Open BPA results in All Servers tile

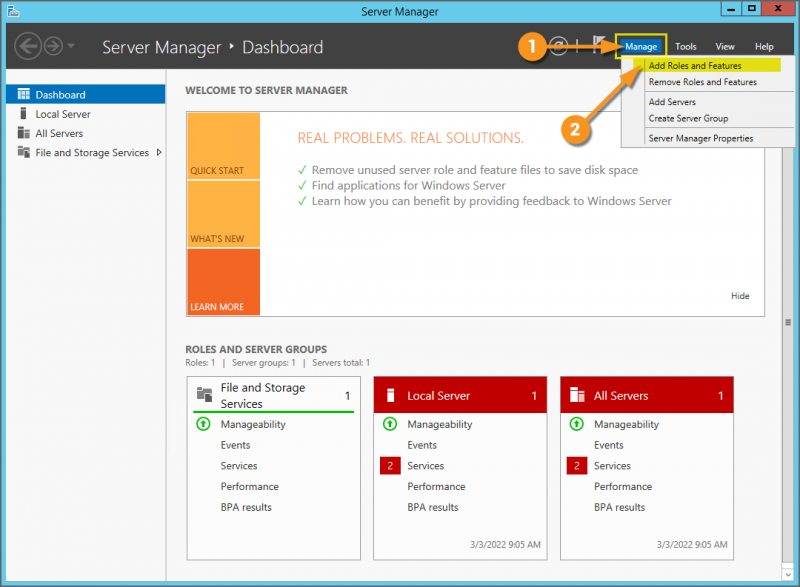tap(619, 507)
